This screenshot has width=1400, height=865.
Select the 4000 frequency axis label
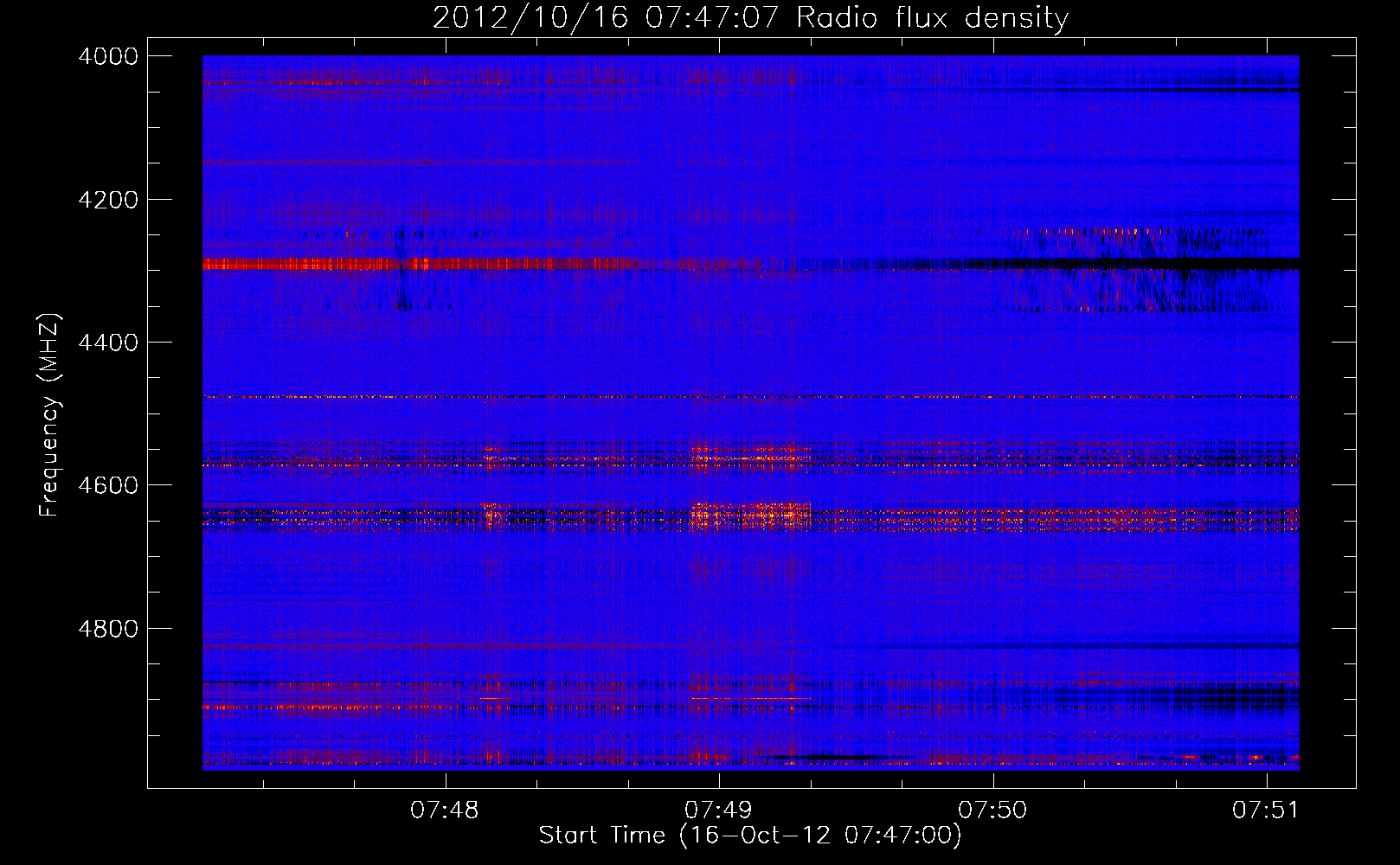(x=108, y=56)
